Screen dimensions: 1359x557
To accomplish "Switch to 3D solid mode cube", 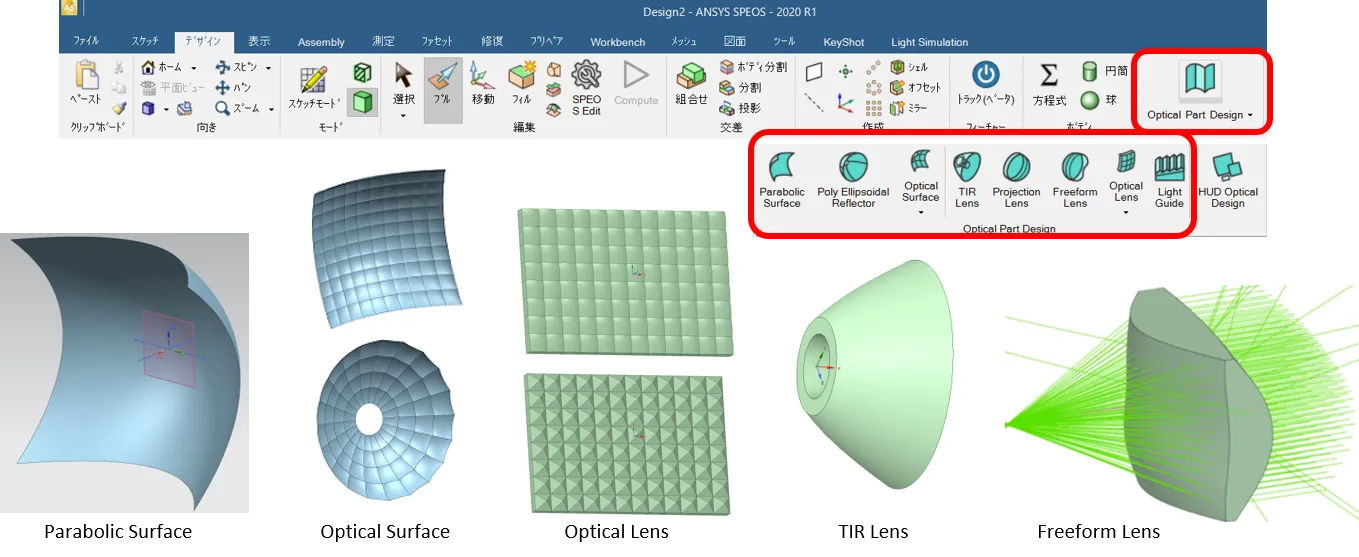I will (x=362, y=101).
